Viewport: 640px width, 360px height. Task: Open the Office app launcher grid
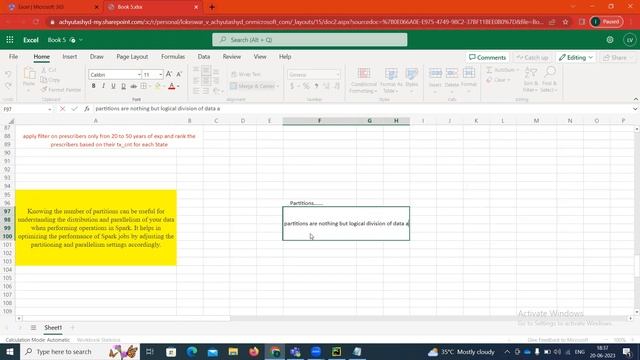pyautogui.click(x=10, y=40)
